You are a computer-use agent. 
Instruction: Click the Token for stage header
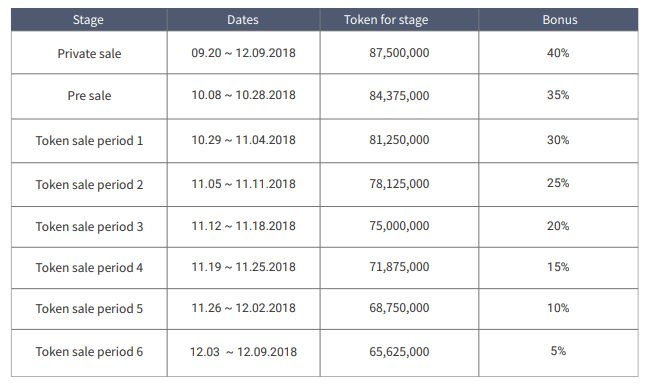tap(399, 19)
